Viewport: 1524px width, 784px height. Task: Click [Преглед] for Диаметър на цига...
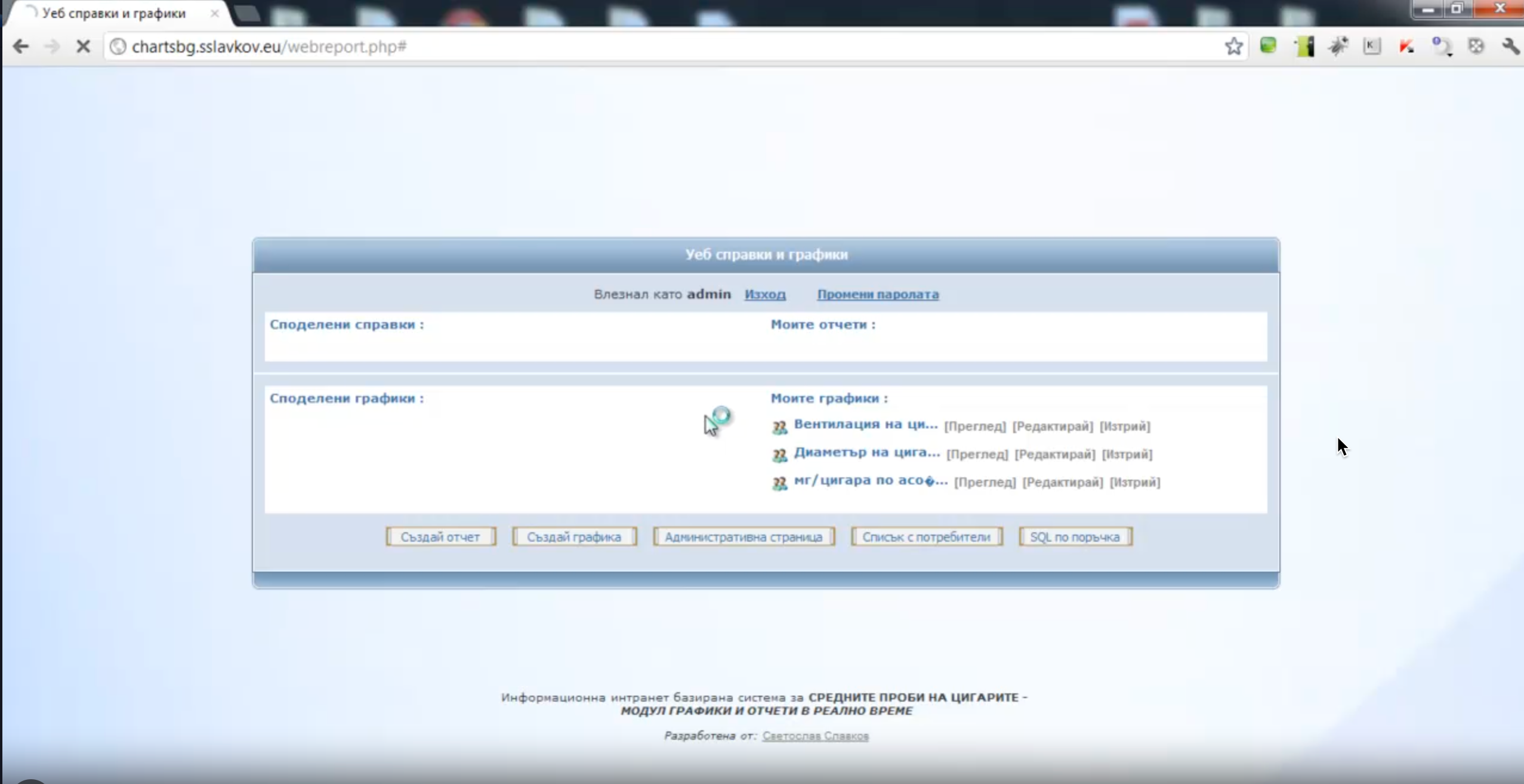coord(977,454)
